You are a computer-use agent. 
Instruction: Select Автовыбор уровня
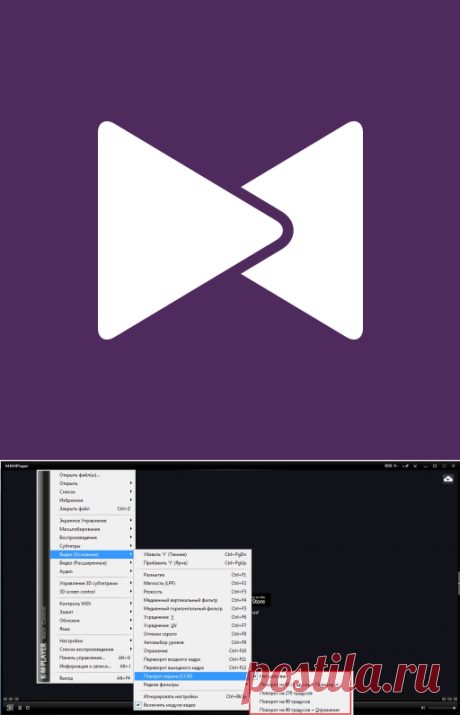point(192,642)
